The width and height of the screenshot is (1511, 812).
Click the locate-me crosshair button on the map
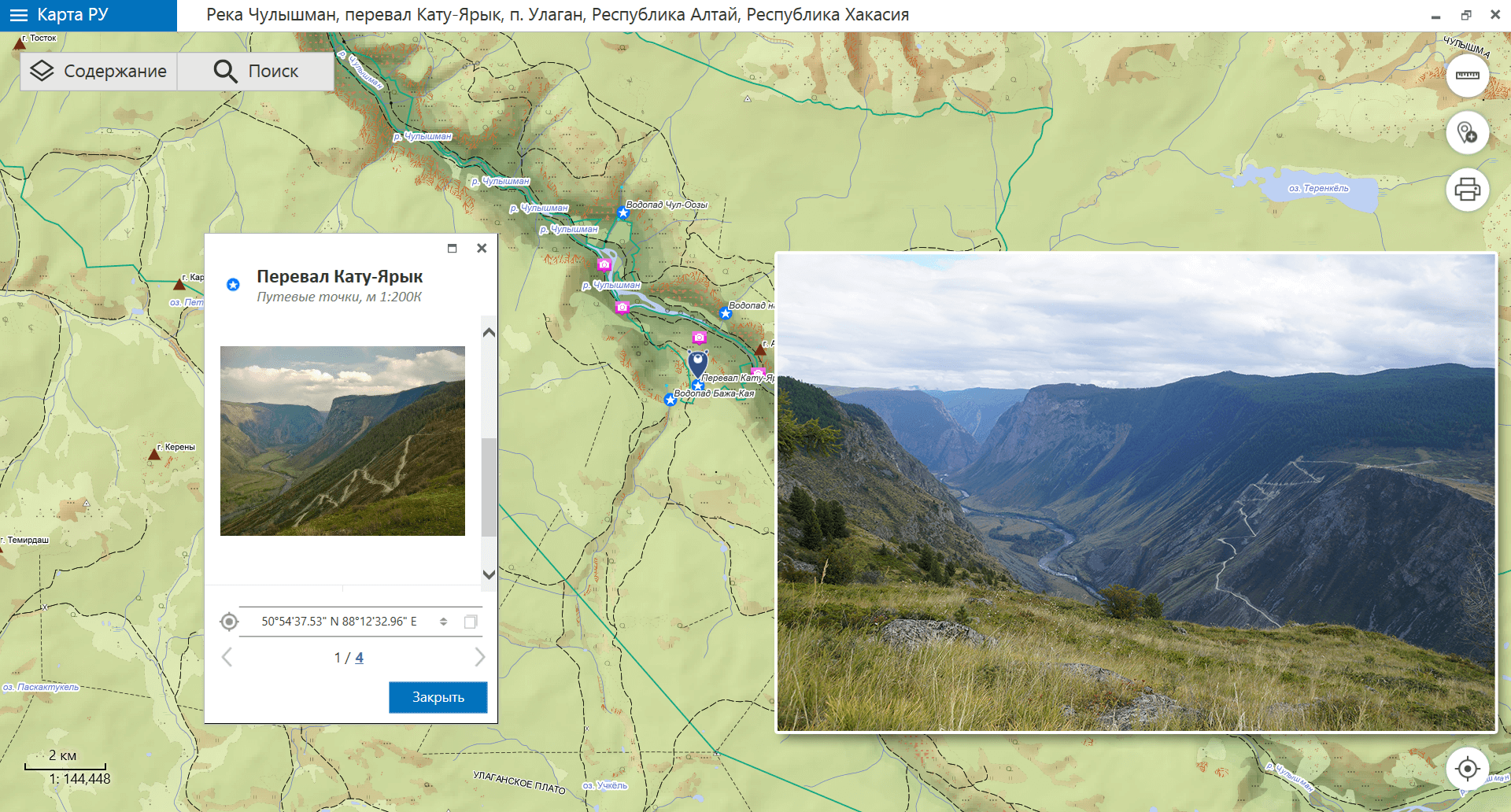tap(1467, 768)
